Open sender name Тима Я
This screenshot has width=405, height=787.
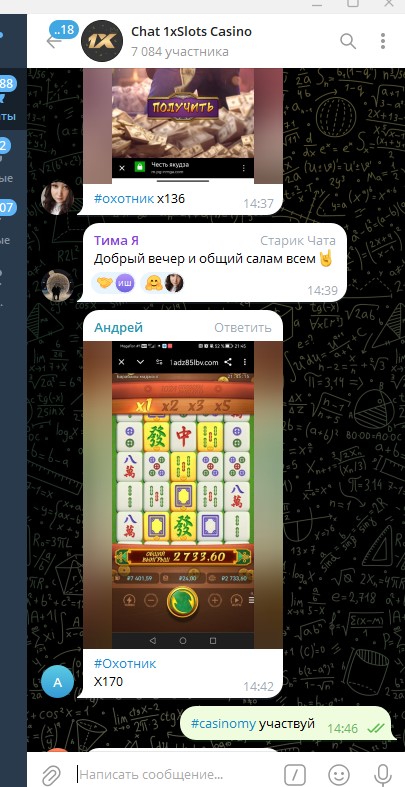(x=116, y=240)
